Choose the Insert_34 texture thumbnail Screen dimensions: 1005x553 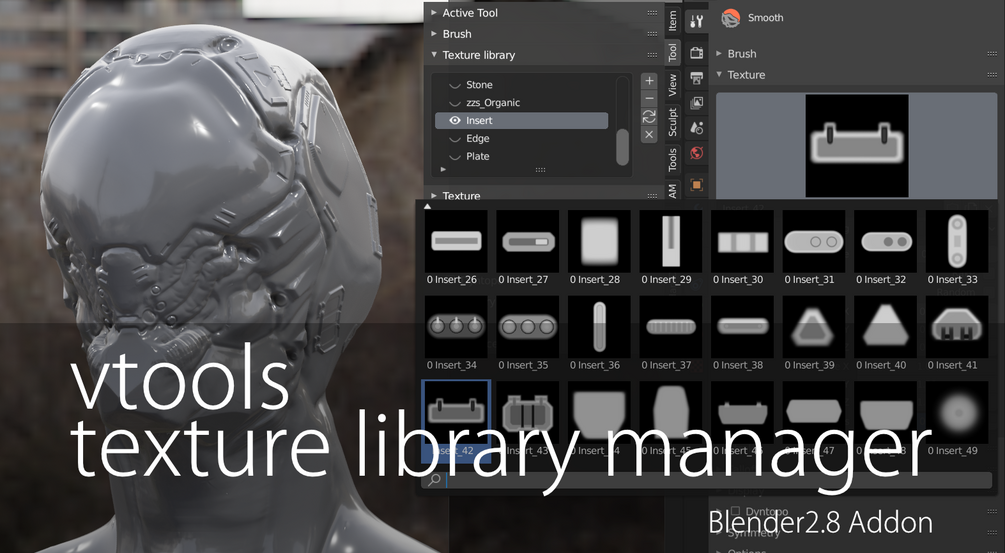(456, 327)
